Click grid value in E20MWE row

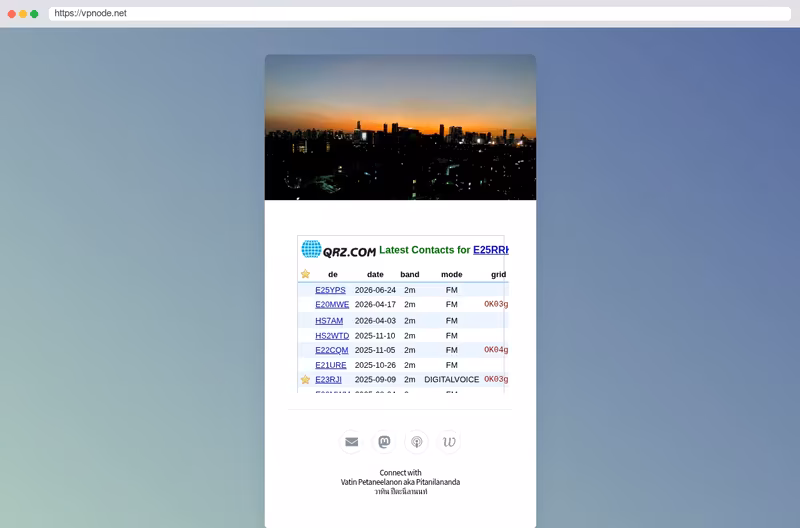click(x=496, y=304)
